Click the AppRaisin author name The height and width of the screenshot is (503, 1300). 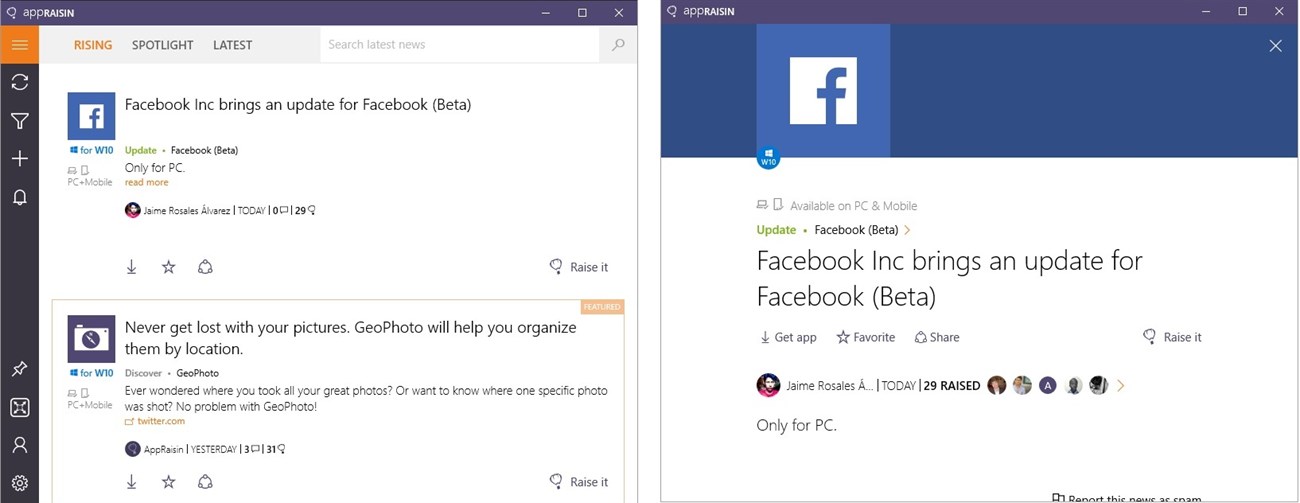click(166, 449)
